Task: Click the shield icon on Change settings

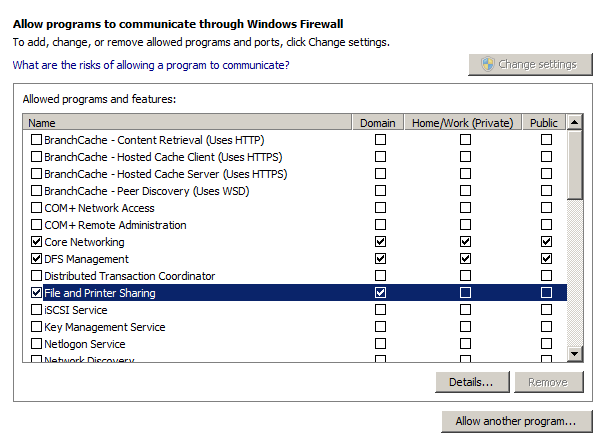Action: pyautogui.click(x=487, y=64)
